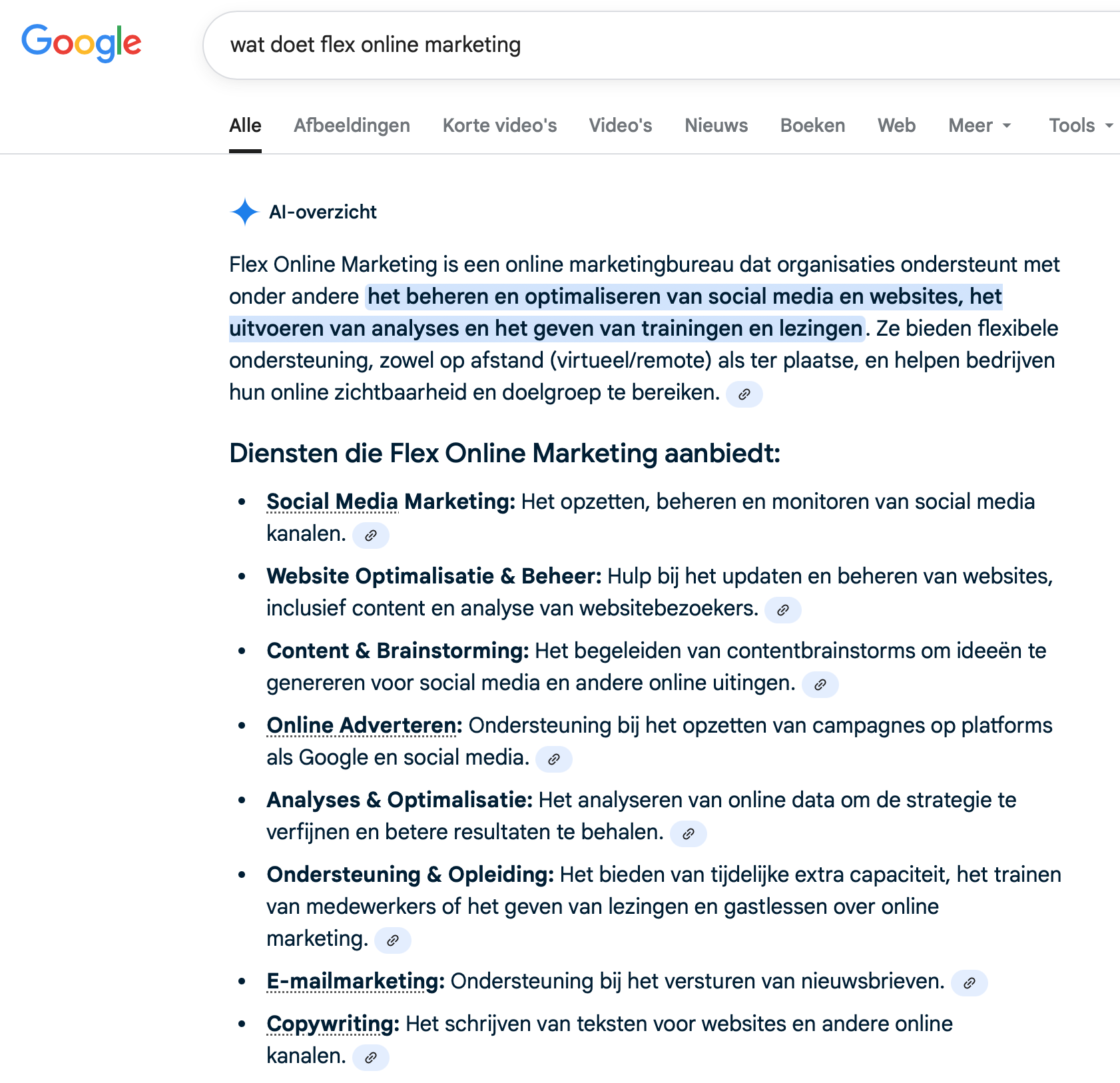Image resolution: width=1120 pixels, height=1083 pixels.
Task: Open source link after intro paragraph
Action: [x=744, y=394]
